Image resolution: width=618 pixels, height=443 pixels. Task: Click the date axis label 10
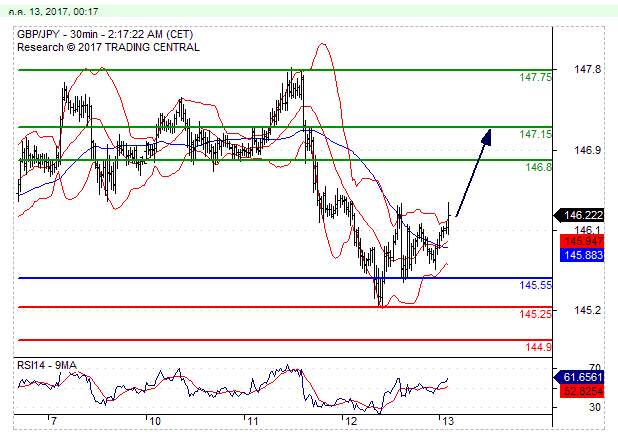point(155,421)
